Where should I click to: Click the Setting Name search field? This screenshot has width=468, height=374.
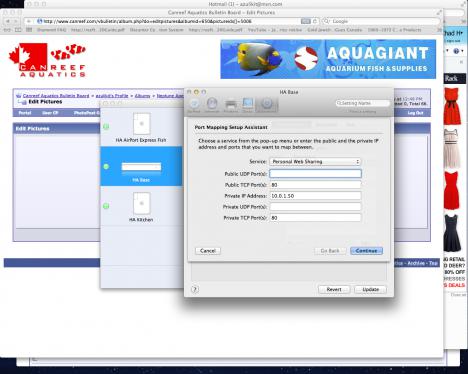click(x=363, y=103)
